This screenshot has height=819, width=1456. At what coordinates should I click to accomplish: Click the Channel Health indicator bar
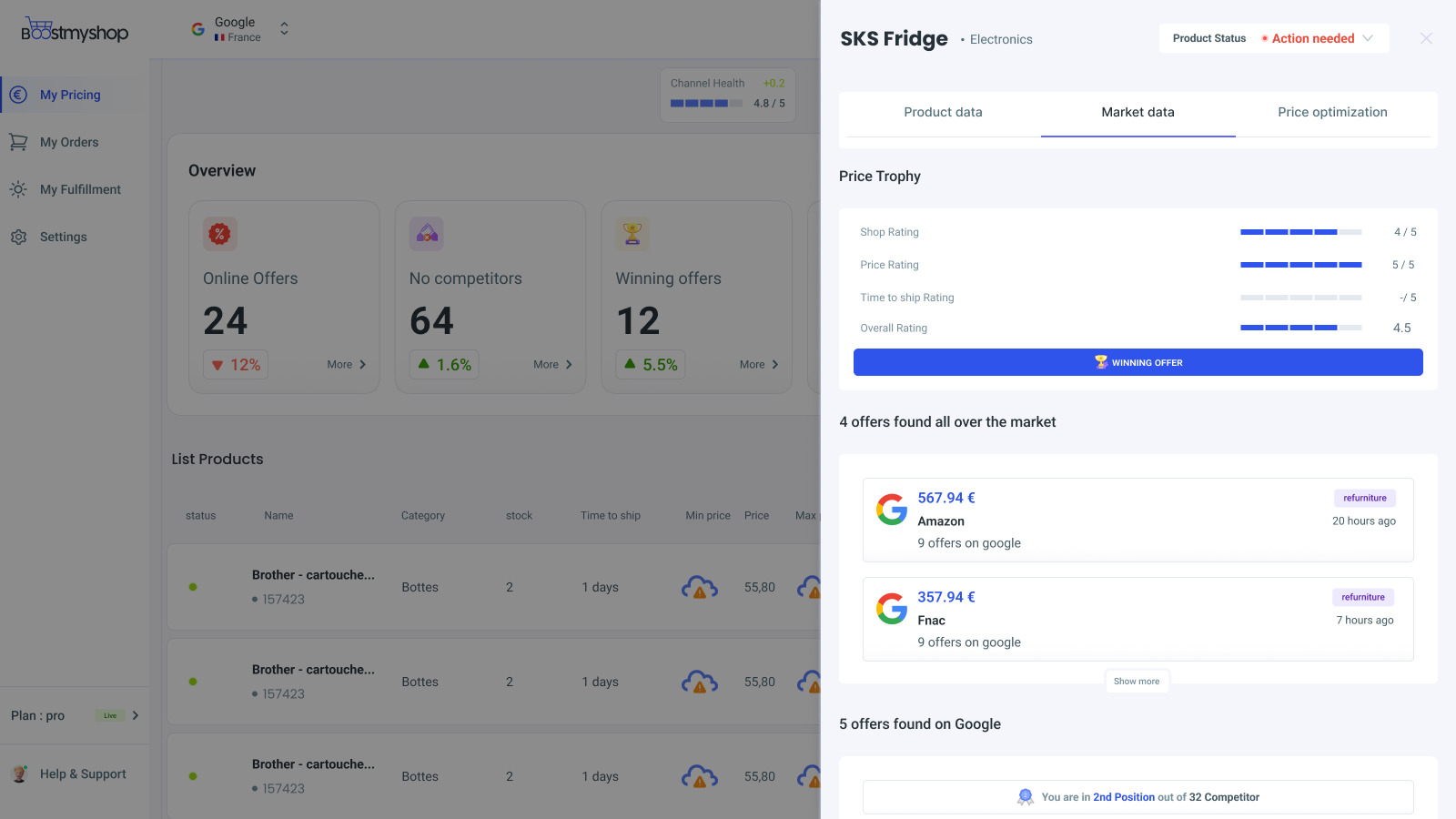point(707,104)
